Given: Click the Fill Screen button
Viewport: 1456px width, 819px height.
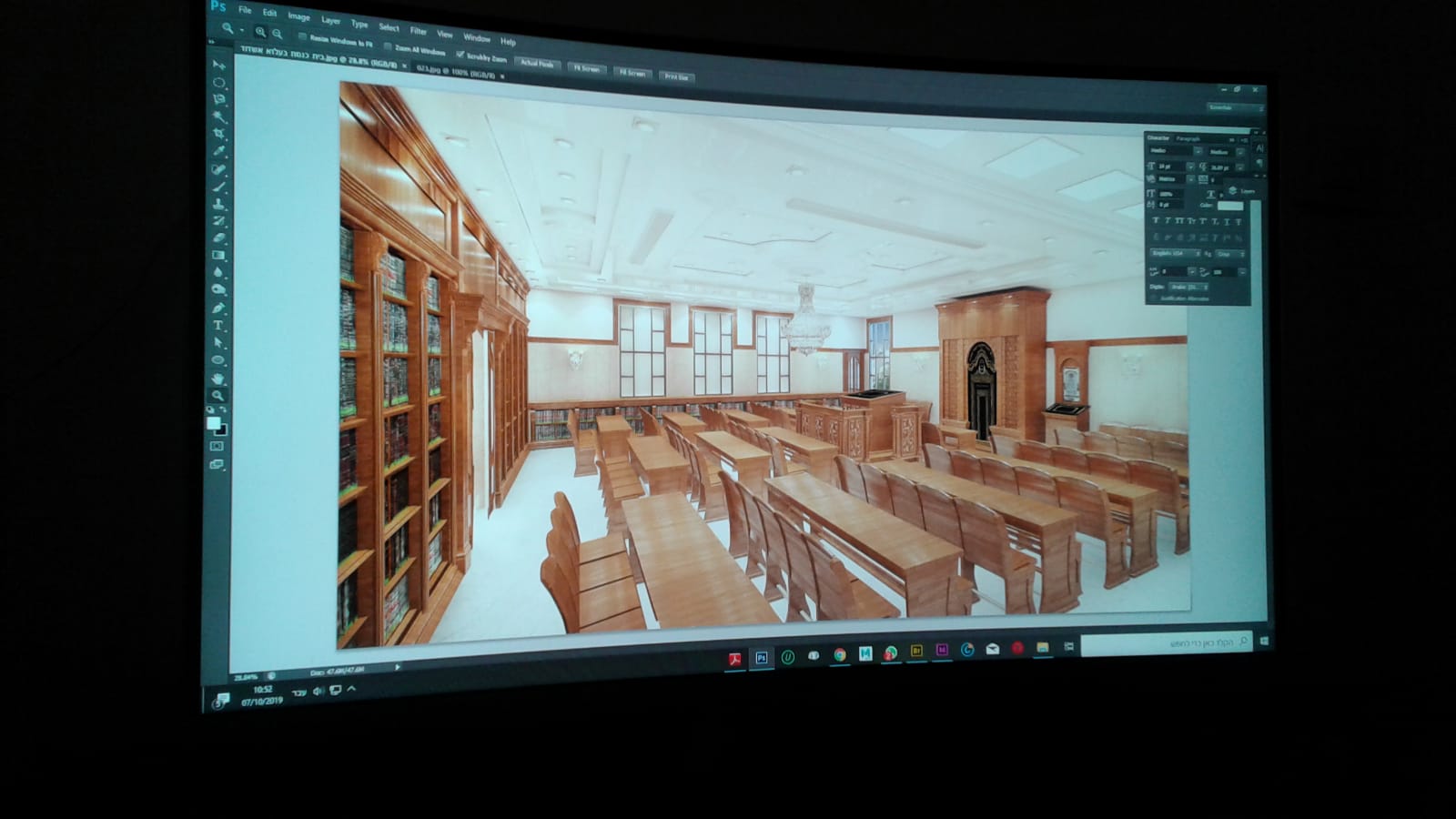Looking at the screenshot, I should pyautogui.click(x=632, y=73).
